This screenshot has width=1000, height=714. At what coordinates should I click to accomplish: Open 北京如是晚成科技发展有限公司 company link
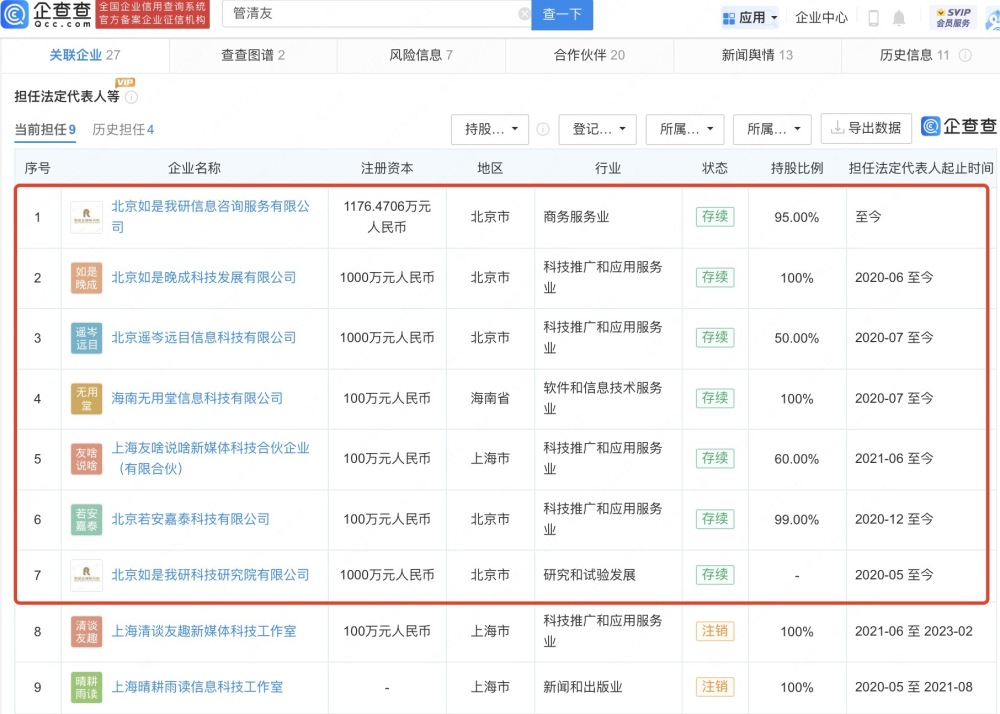(x=204, y=278)
